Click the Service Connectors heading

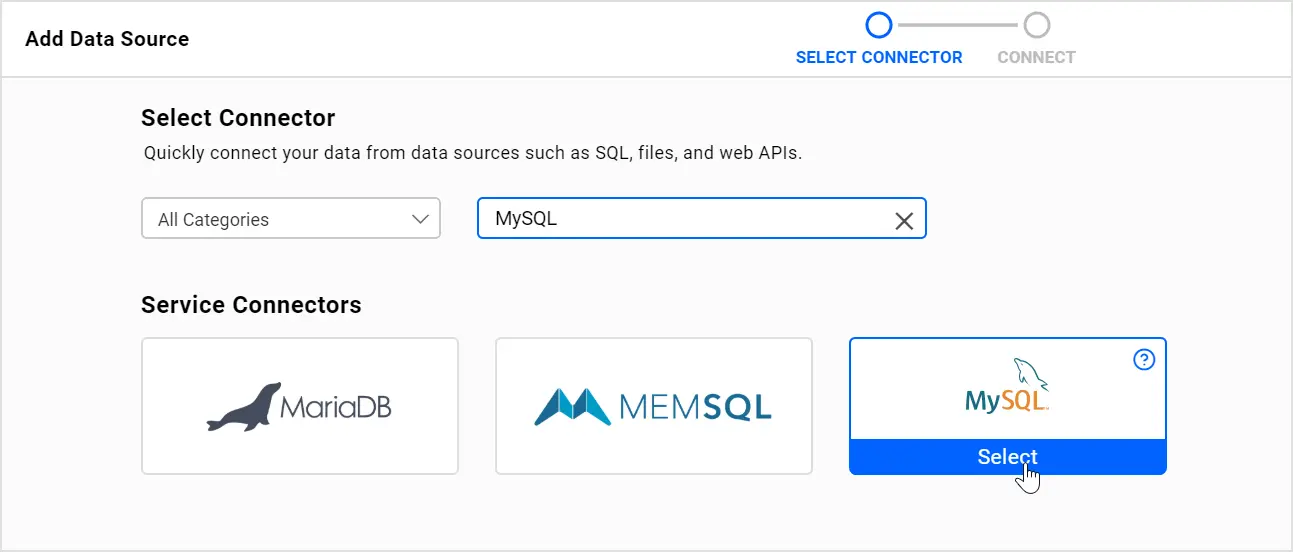(x=251, y=305)
